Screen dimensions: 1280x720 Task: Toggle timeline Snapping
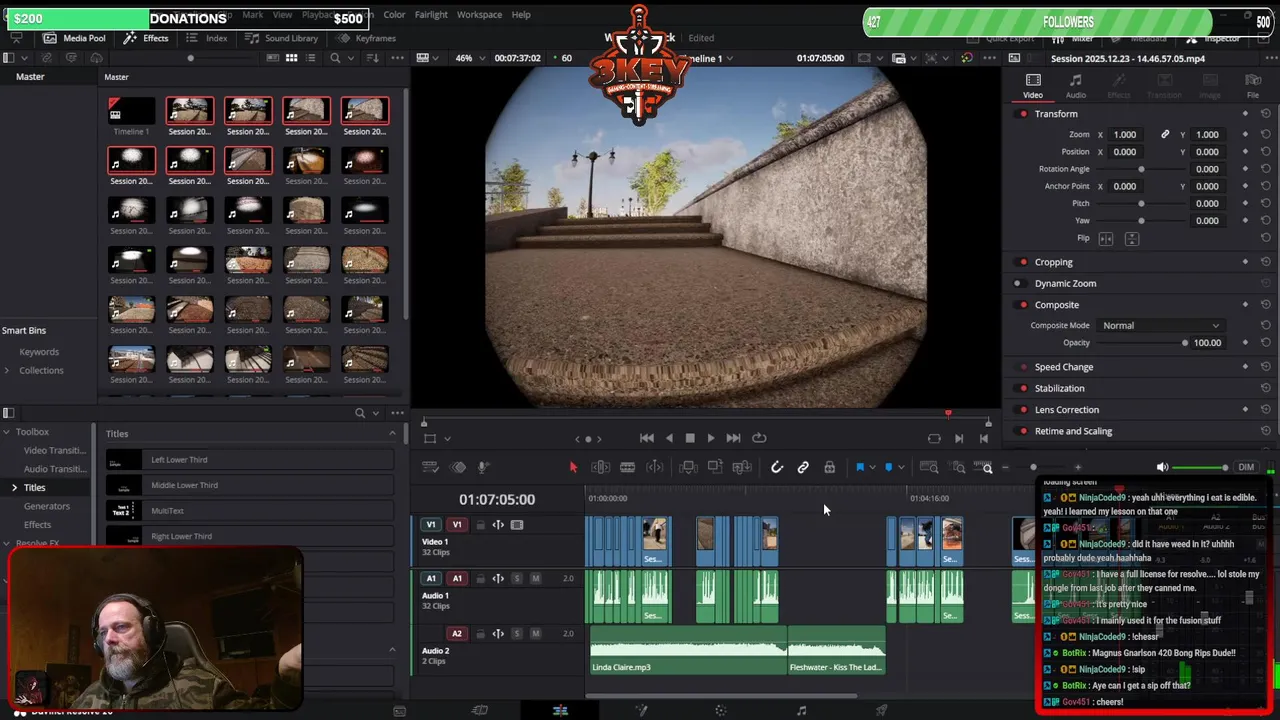777,467
